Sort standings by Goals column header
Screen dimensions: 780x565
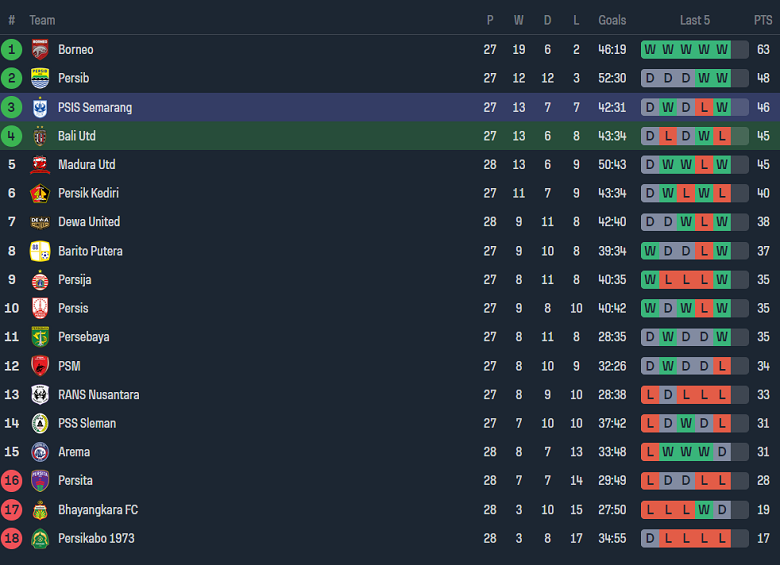[x=612, y=20]
